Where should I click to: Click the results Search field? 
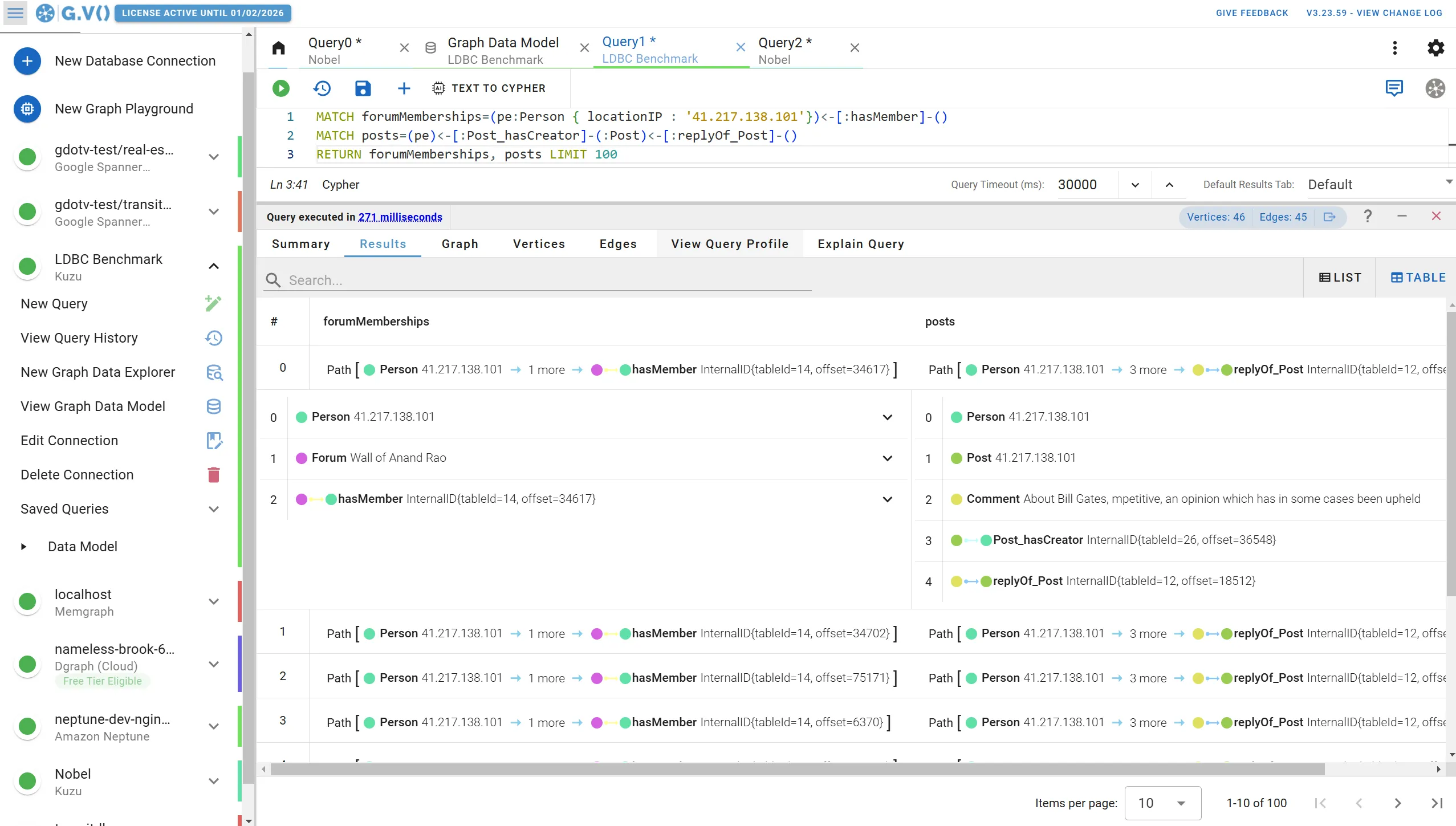(538, 280)
